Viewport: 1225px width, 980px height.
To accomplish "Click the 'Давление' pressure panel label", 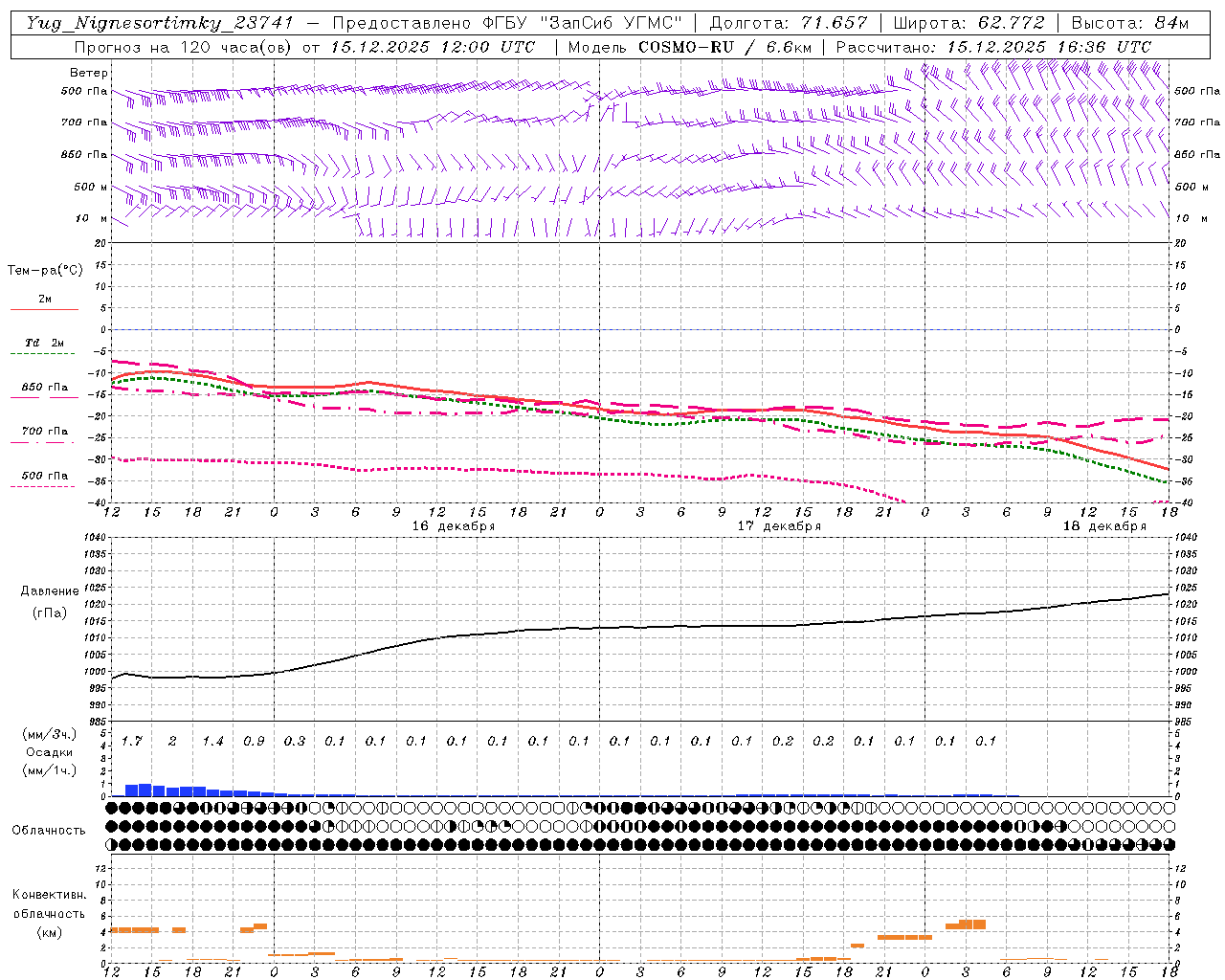I will (x=50, y=591).
